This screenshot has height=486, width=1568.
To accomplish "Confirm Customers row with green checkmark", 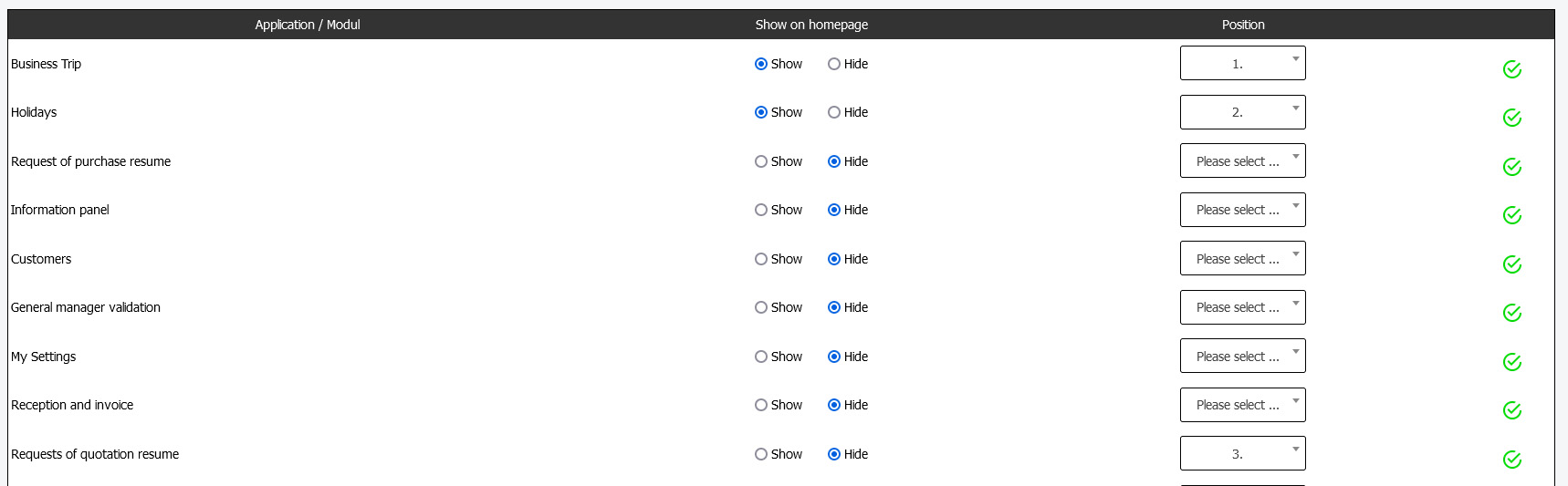I will pyautogui.click(x=1511, y=264).
